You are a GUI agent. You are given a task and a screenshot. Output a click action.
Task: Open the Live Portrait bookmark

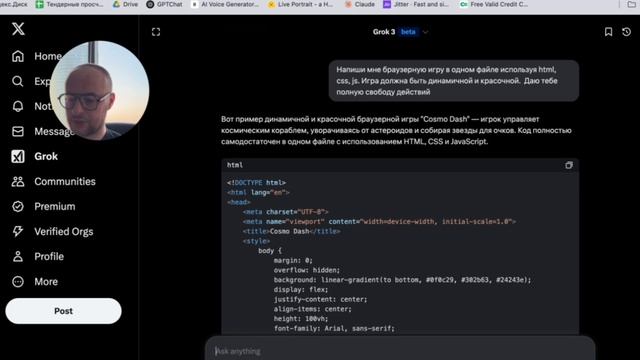300,4
